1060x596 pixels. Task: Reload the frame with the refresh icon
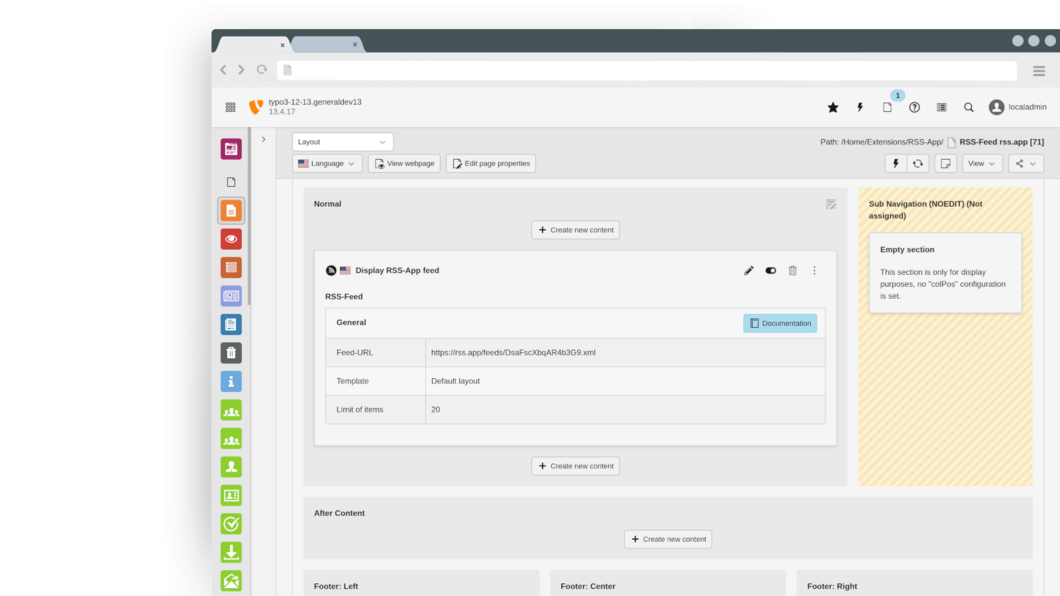919,163
